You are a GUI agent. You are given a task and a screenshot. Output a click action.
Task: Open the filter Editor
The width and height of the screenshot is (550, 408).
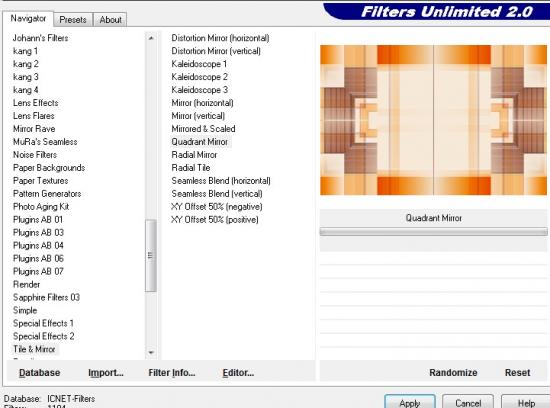point(238,373)
